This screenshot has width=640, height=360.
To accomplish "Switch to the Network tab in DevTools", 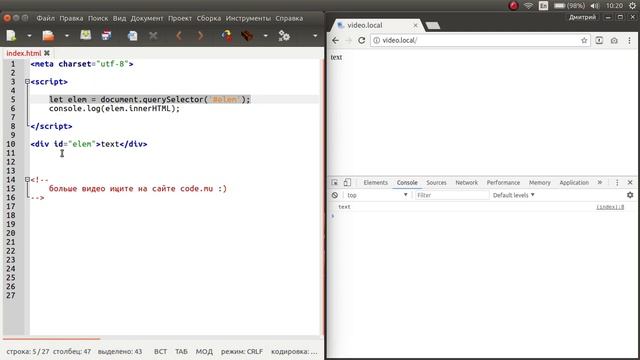I will (467, 182).
